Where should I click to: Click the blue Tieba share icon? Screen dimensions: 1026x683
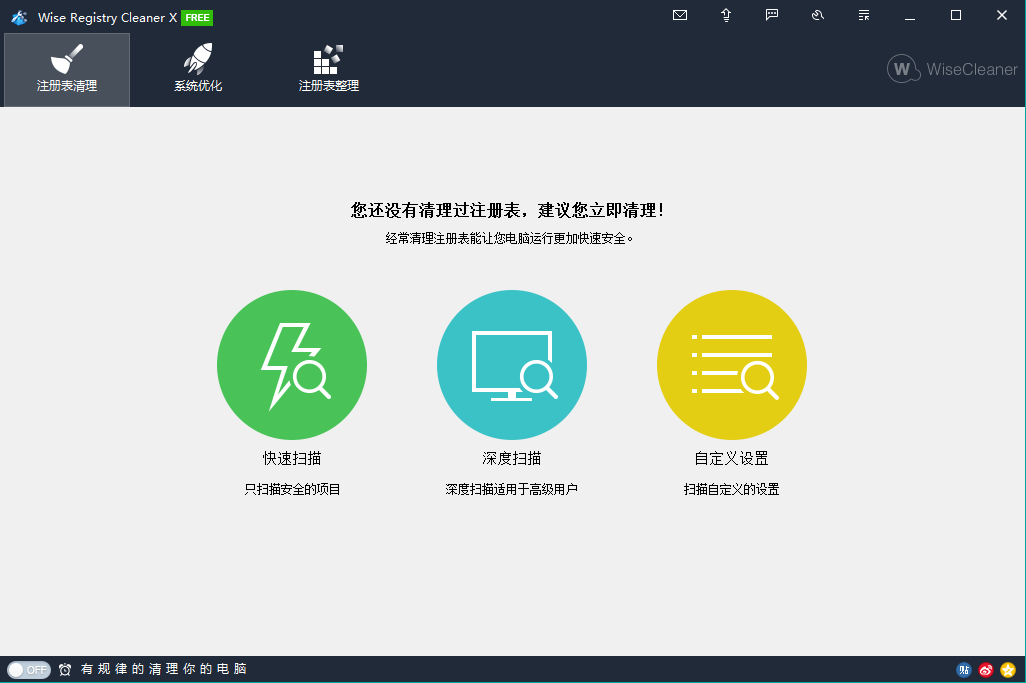(x=964, y=670)
